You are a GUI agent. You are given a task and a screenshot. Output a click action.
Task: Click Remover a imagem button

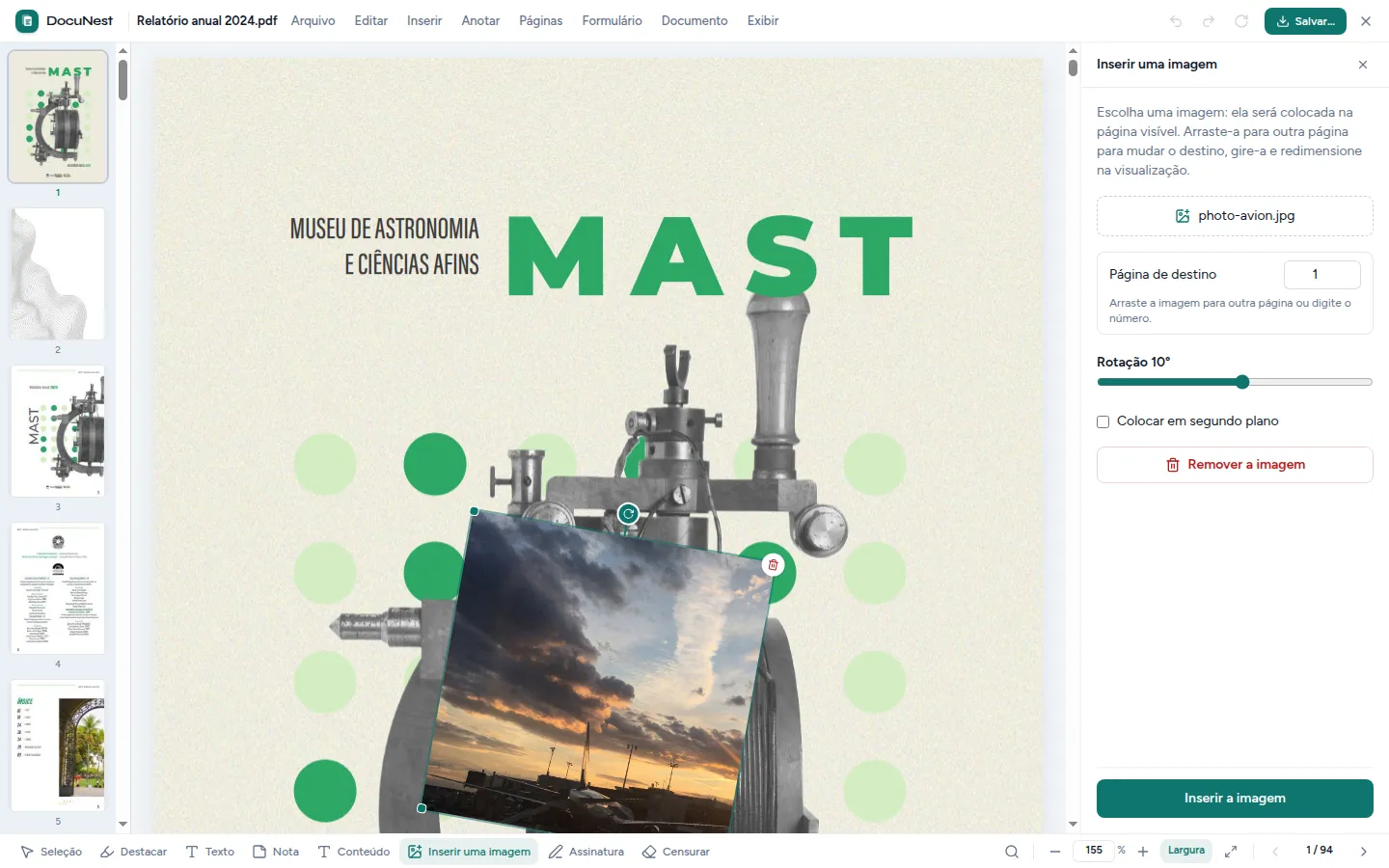tap(1235, 465)
